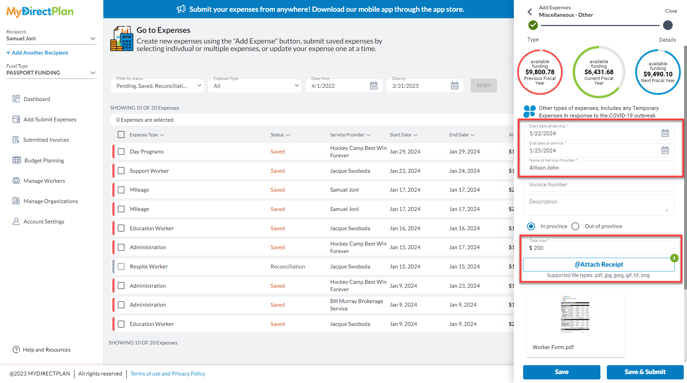687x383 pixels.
Task: Click the Account Settings person icon
Action: pyautogui.click(x=16, y=221)
